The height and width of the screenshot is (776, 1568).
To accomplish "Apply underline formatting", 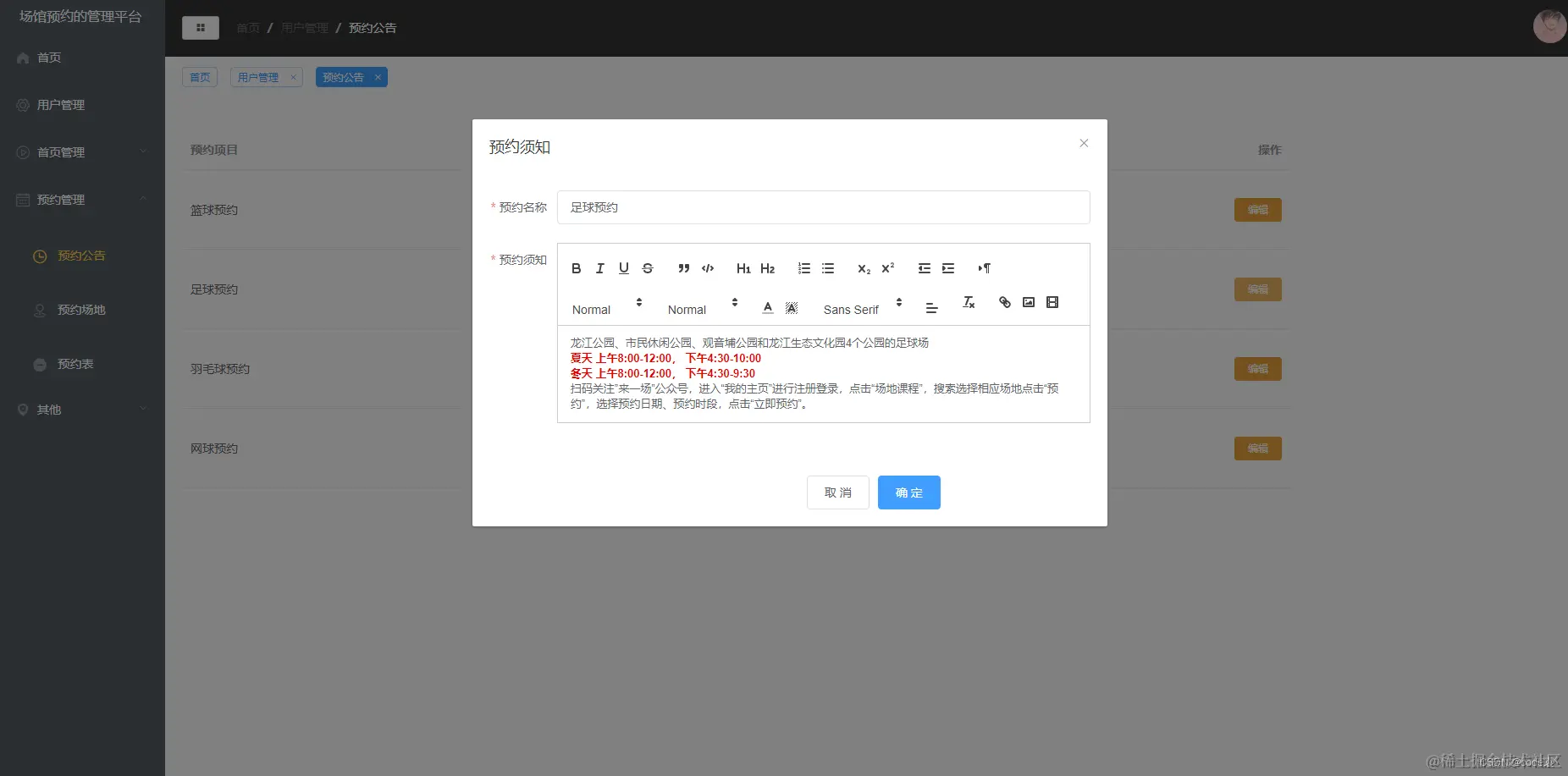I will (x=623, y=268).
